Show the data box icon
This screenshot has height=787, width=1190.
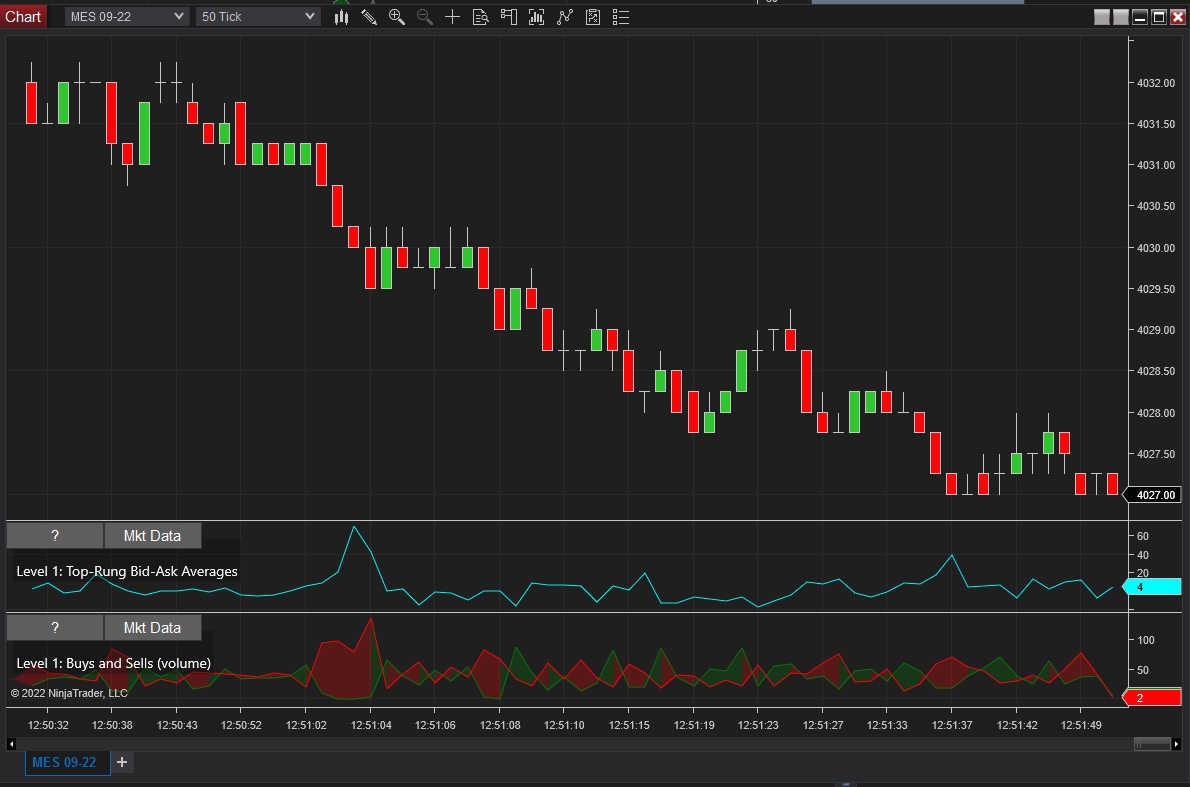coord(480,17)
